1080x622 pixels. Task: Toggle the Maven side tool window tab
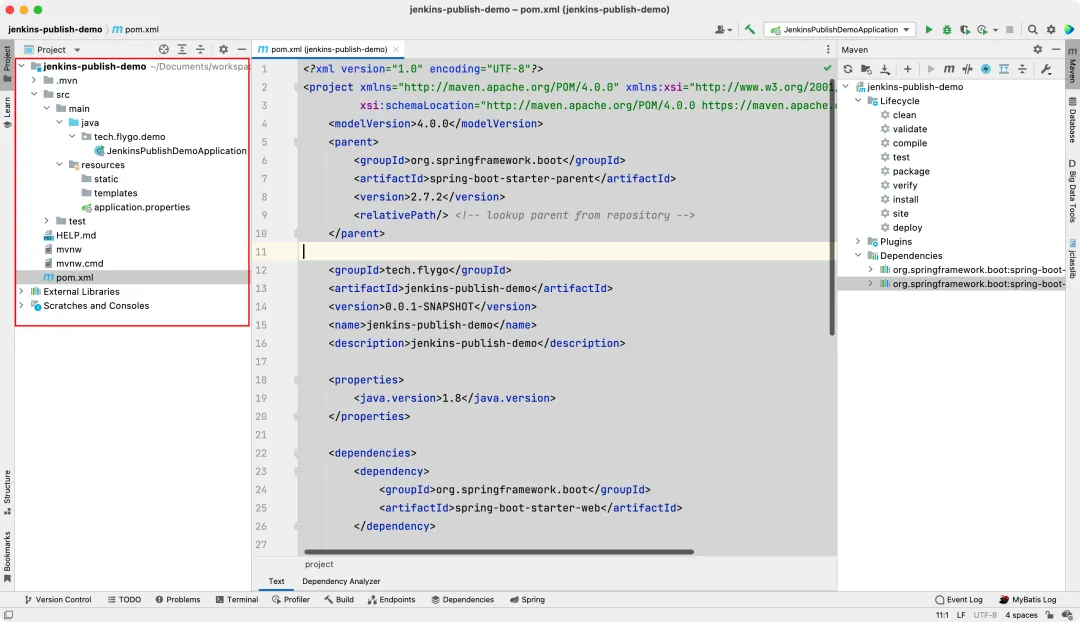[x=1072, y=65]
